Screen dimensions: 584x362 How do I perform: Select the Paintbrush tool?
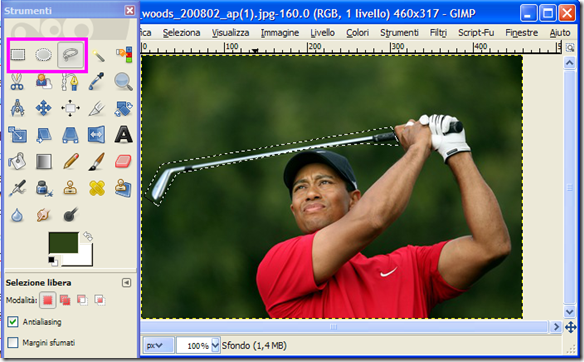[97, 162]
